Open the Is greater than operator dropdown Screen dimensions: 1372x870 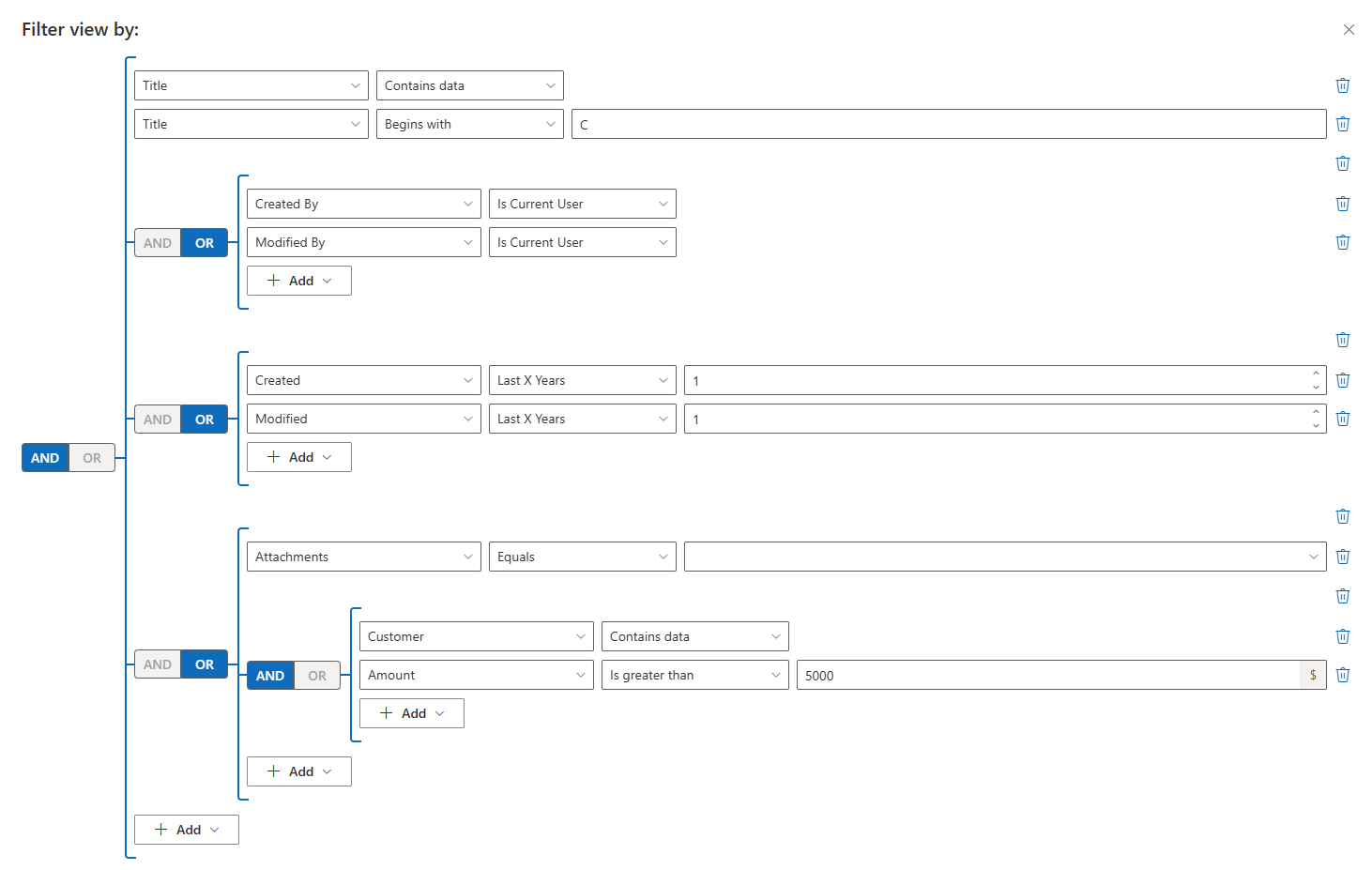695,675
